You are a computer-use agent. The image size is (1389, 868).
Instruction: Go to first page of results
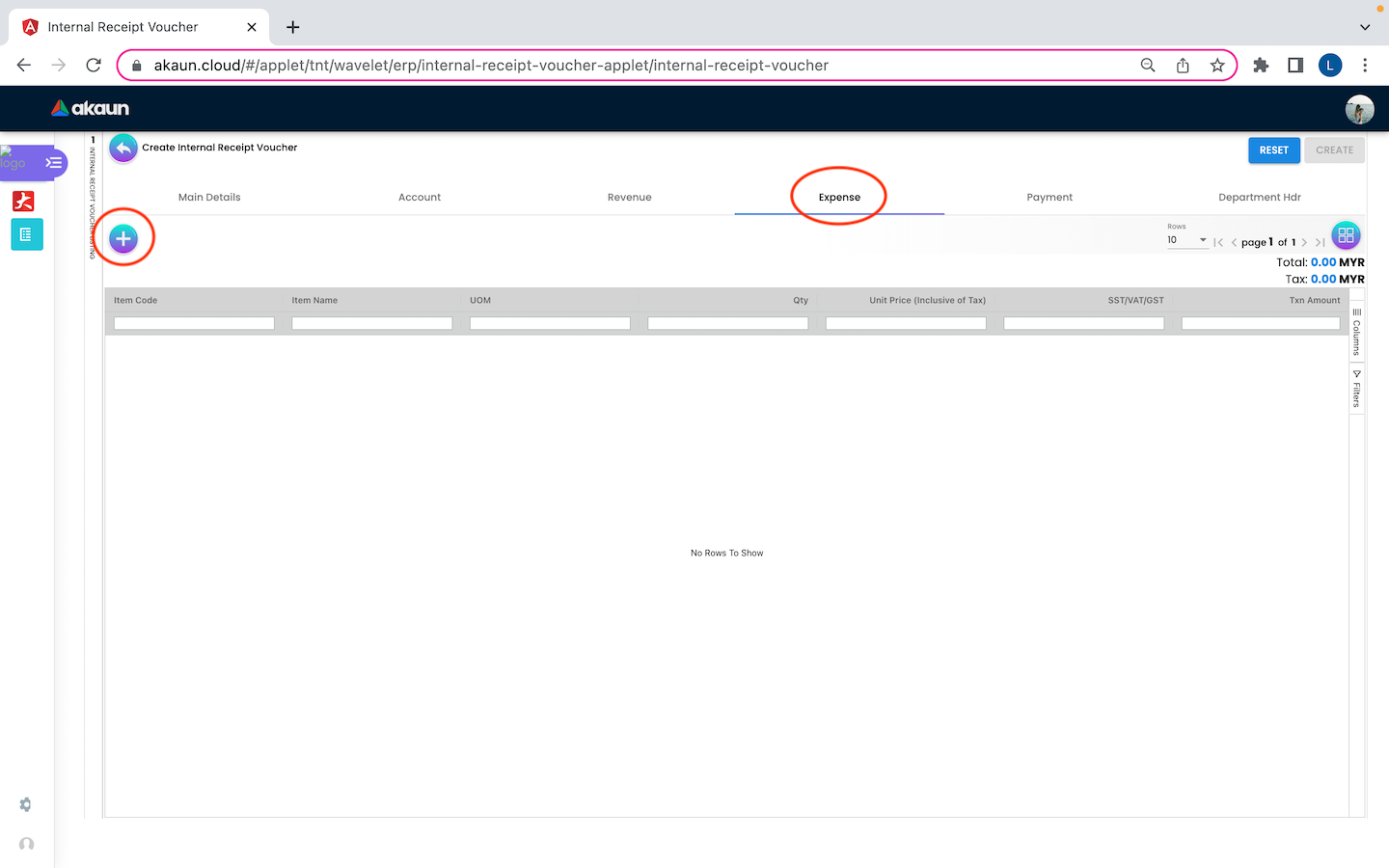(x=1218, y=242)
